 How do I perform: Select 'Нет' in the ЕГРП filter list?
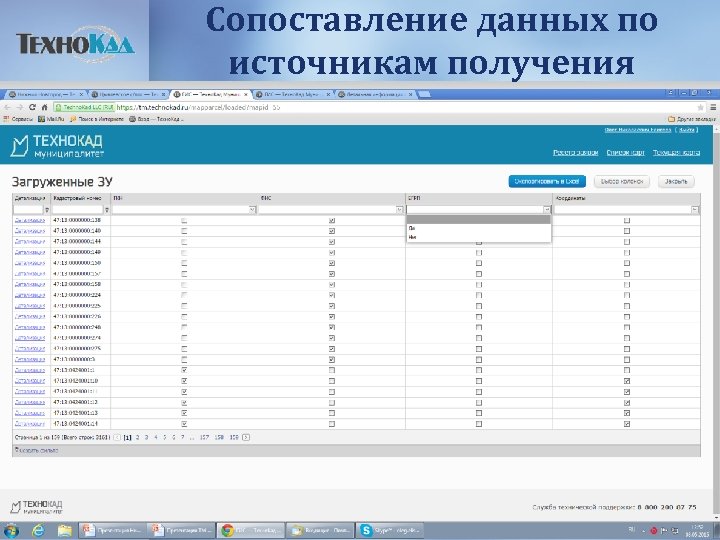[478, 237]
